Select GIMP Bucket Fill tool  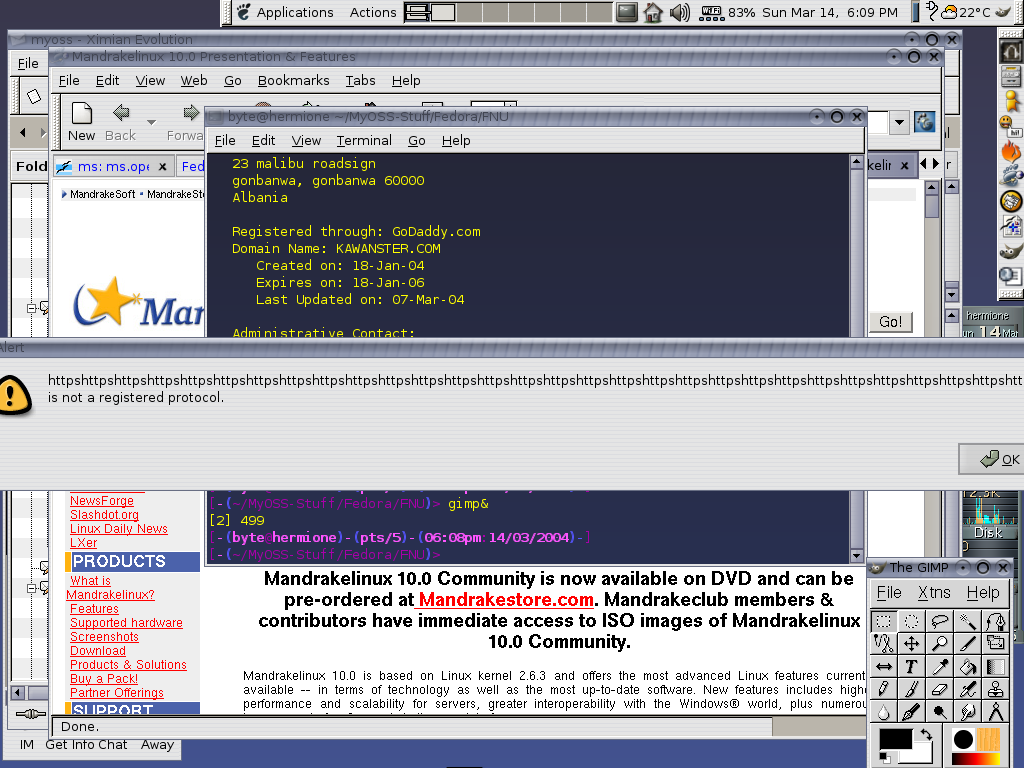968,667
